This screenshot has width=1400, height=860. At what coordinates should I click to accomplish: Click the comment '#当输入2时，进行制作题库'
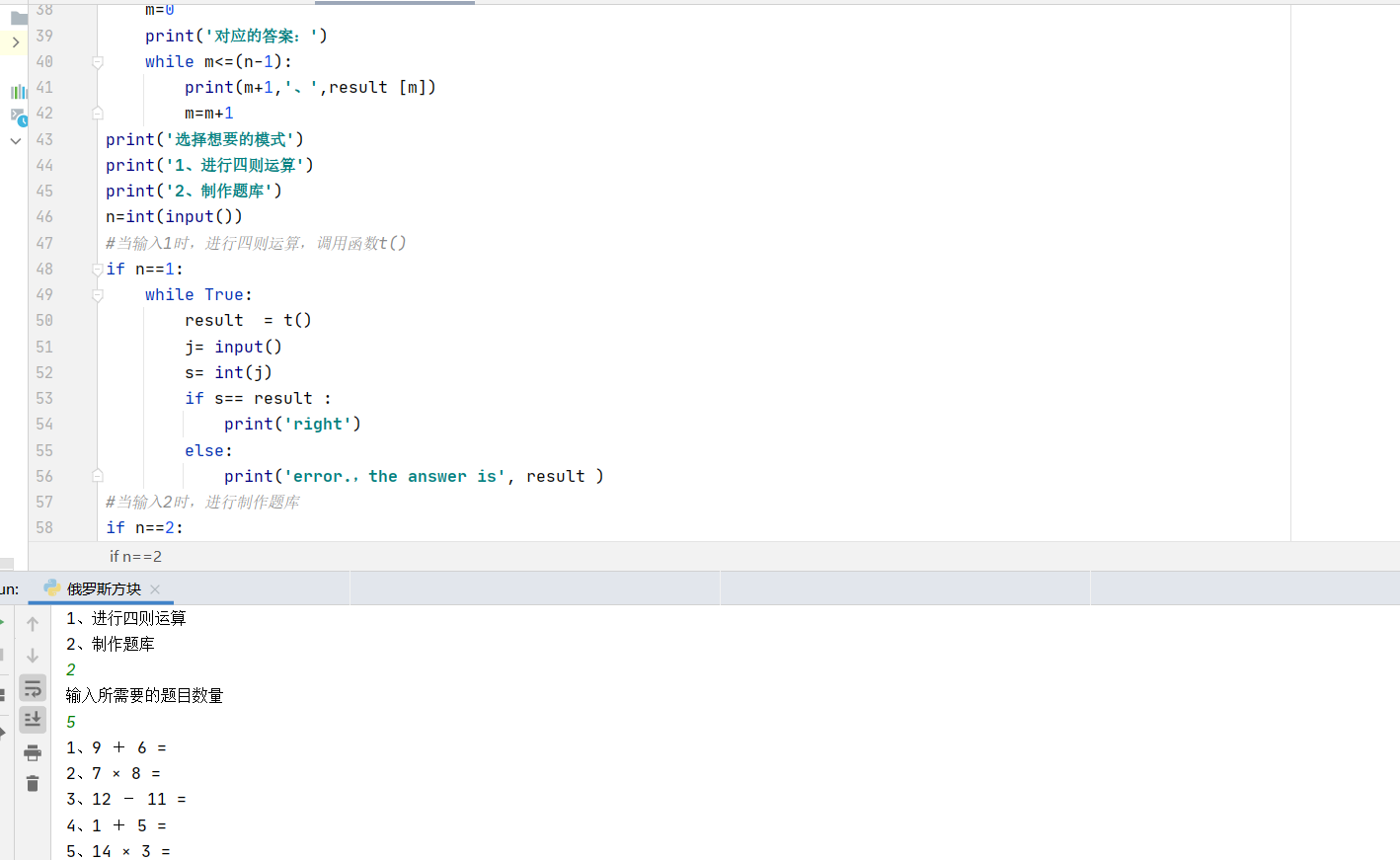click(202, 503)
